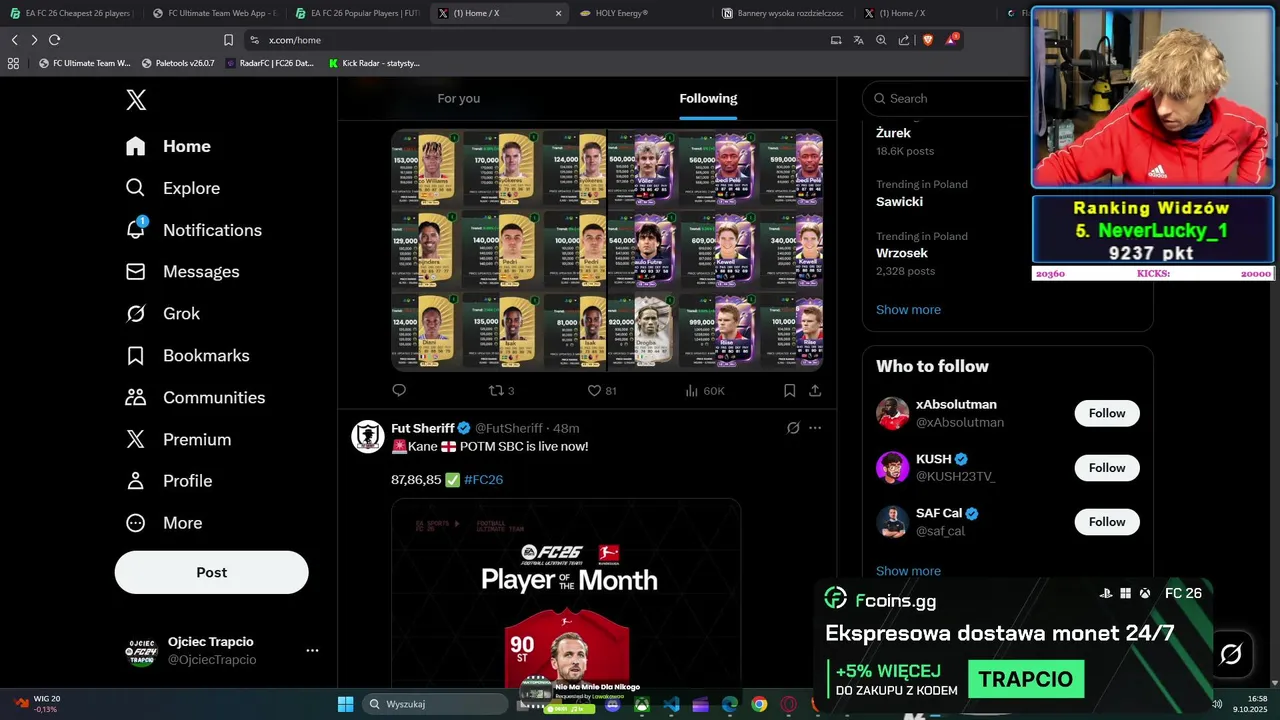
Task: Show more trending topics
Action: (908, 310)
